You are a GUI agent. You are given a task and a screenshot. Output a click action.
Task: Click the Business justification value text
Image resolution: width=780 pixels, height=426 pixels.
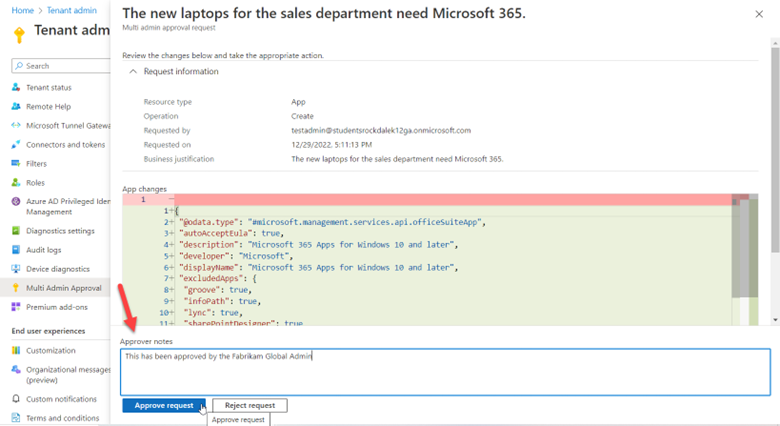pyautogui.click(x=397, y=159)
